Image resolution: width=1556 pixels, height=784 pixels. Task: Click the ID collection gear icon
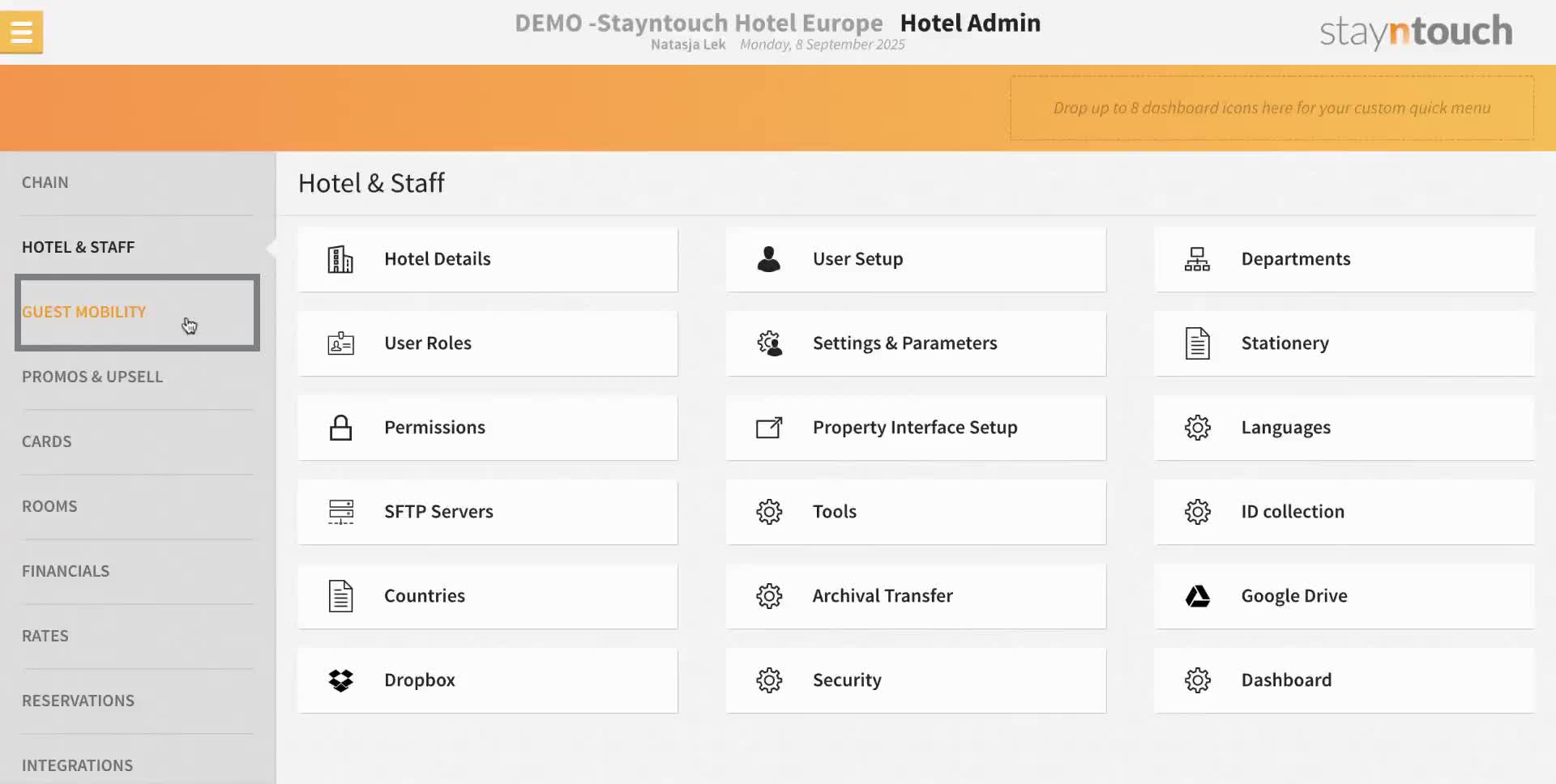click(1198, 511)
